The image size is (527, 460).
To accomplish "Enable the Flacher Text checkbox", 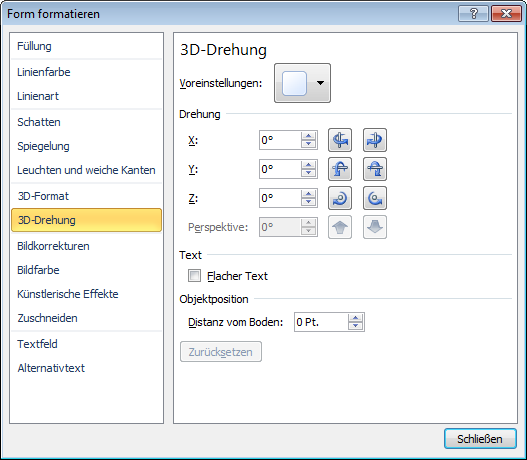I will tap(195, 276).
